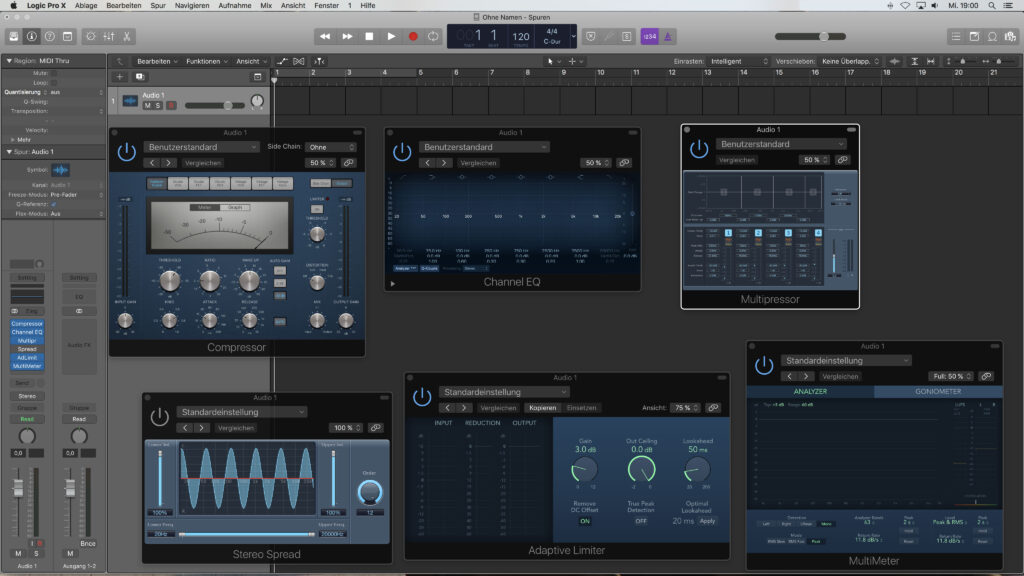This screenshot has height=576, width=1024.
Task: Open the Spur menu
Action: [x=157, y=5]
